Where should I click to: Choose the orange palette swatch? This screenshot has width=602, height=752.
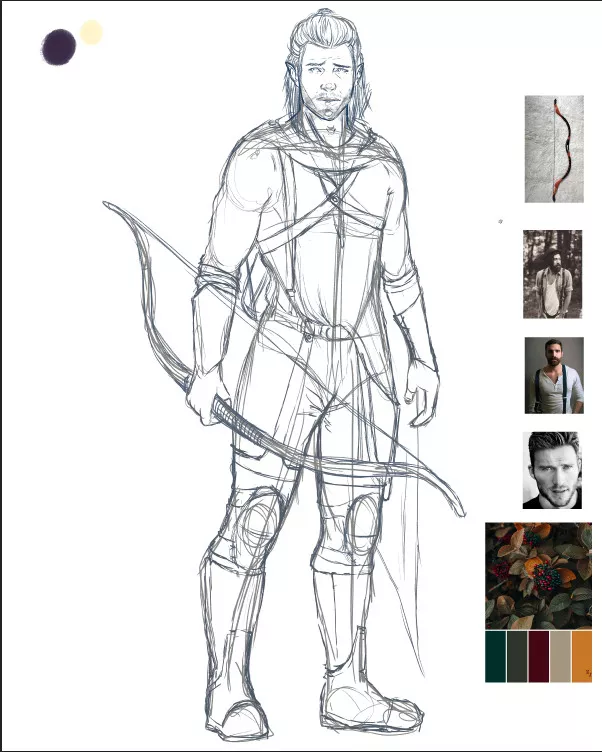click(581, 656)
